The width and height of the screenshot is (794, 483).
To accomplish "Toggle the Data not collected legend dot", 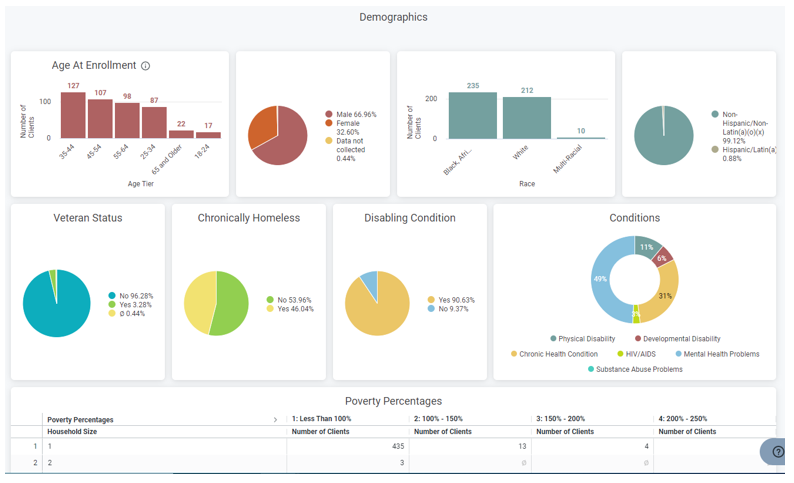I will click(329, 141).
